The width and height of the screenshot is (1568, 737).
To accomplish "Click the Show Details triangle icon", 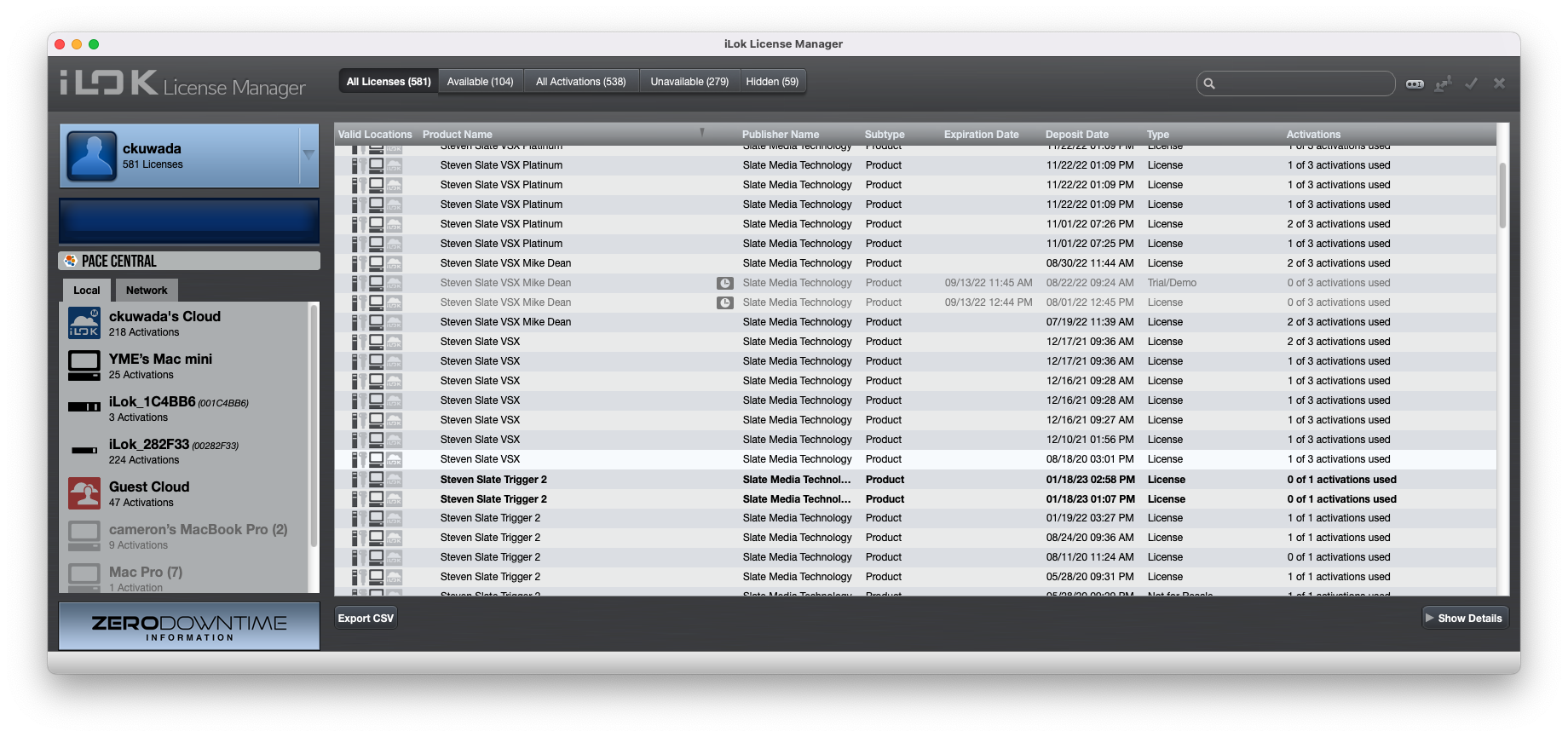I will 1429,618.
